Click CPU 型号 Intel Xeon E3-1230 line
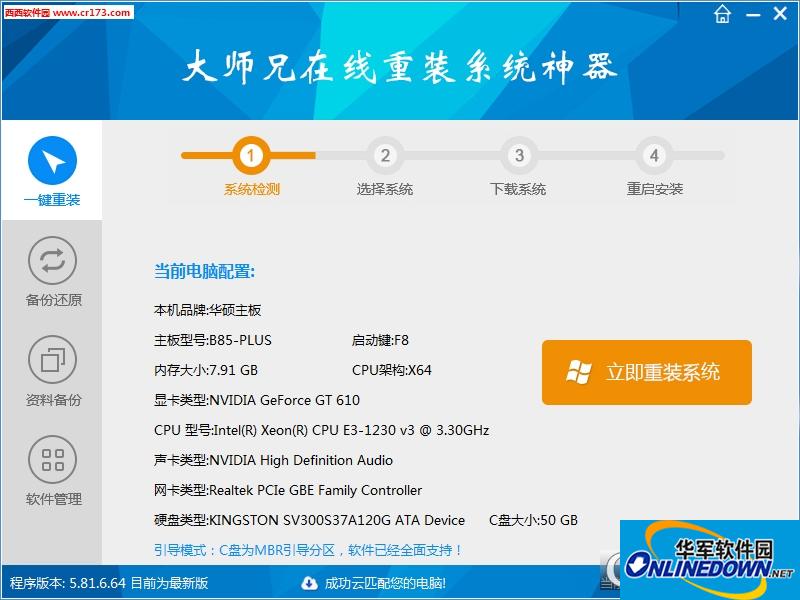Screen dimensions: 800x600 (x=321, y=430)
